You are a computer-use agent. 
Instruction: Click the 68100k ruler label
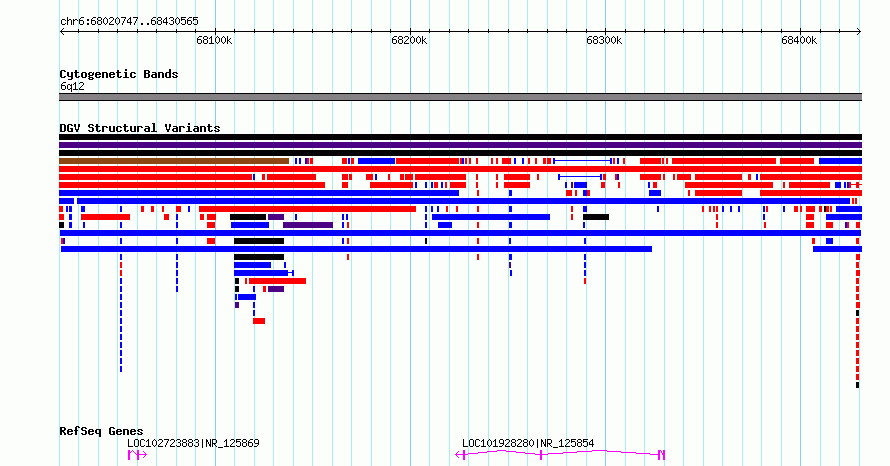214,40
